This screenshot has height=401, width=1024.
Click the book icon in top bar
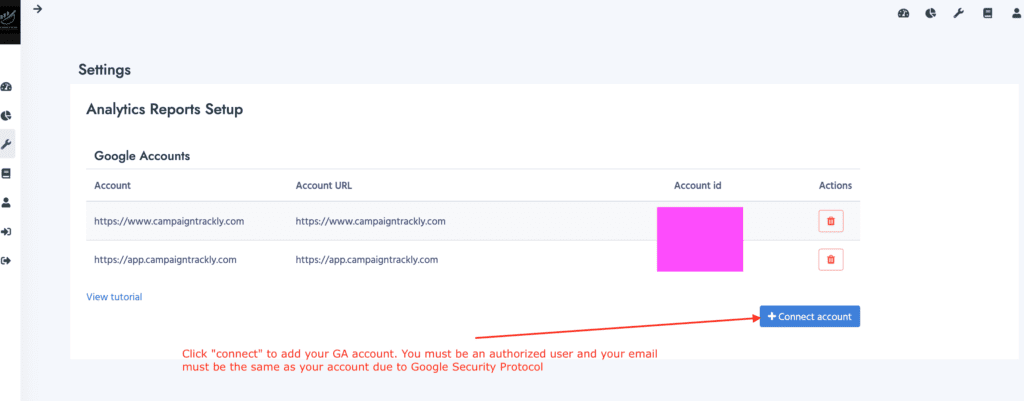click(987, 13)
